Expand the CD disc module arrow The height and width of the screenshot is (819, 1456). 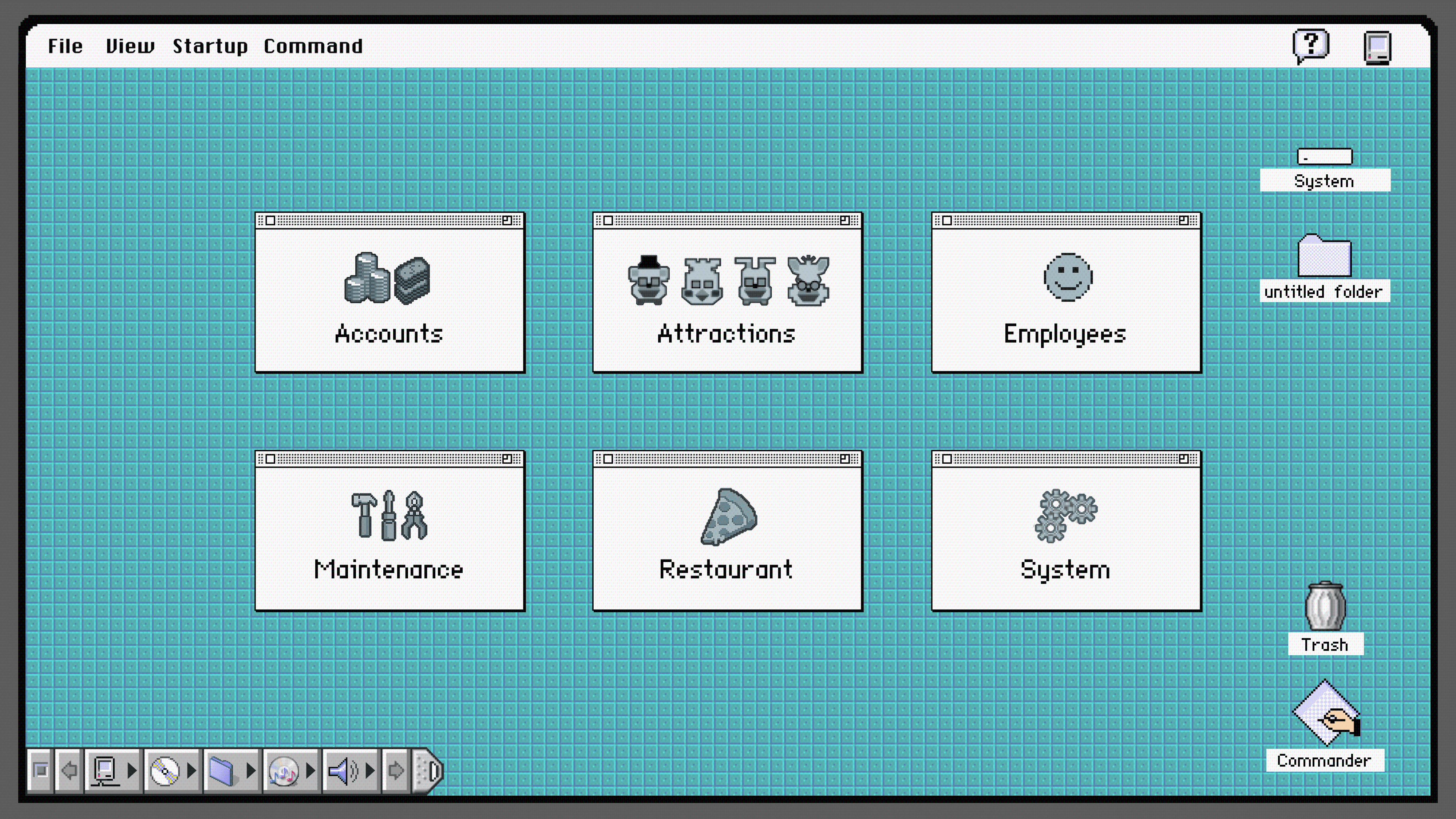point(191,770)
